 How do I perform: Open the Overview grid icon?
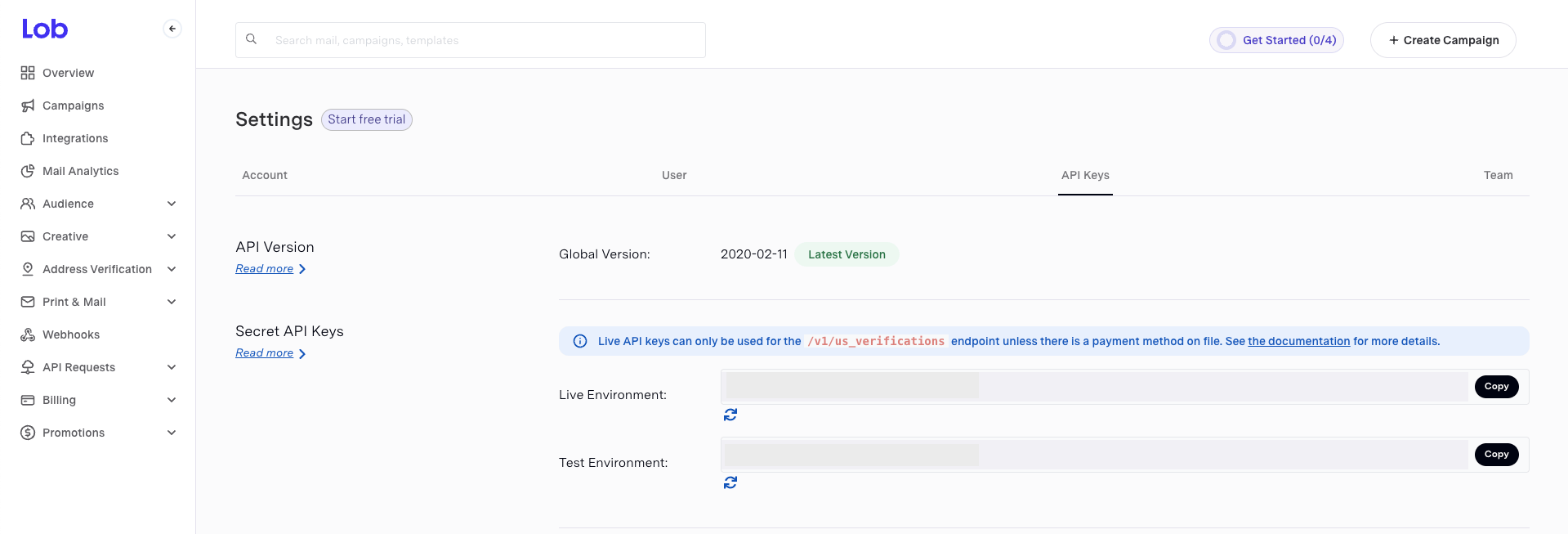pyautogui.click(x=28, y=73)
